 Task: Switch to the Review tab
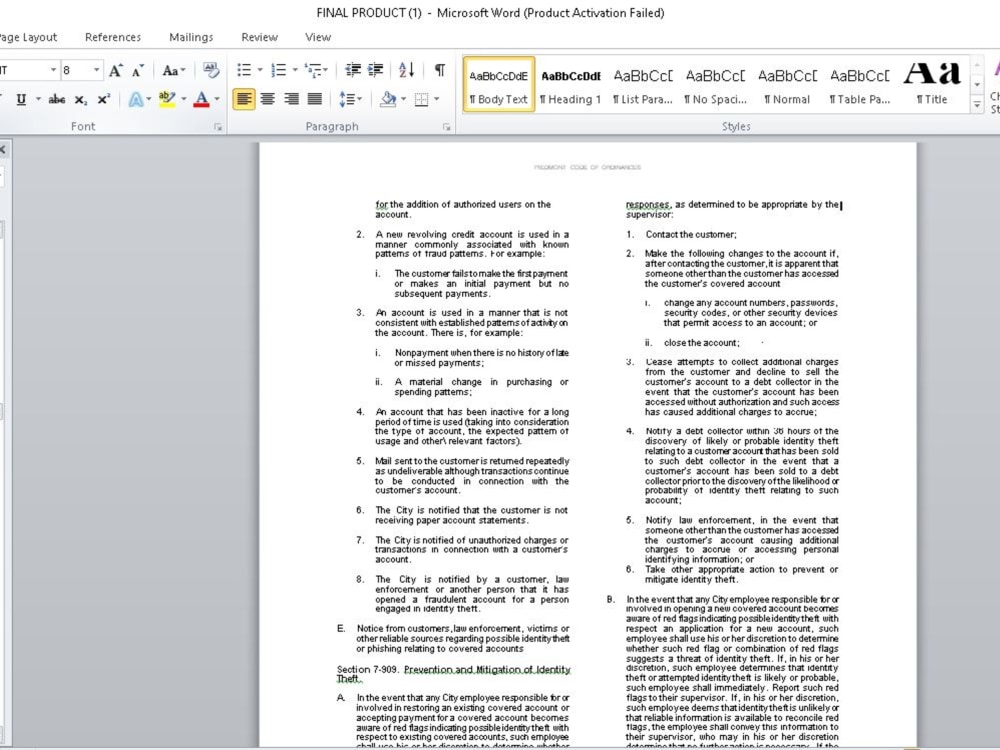pyautogui.click(x=260, y=37)
